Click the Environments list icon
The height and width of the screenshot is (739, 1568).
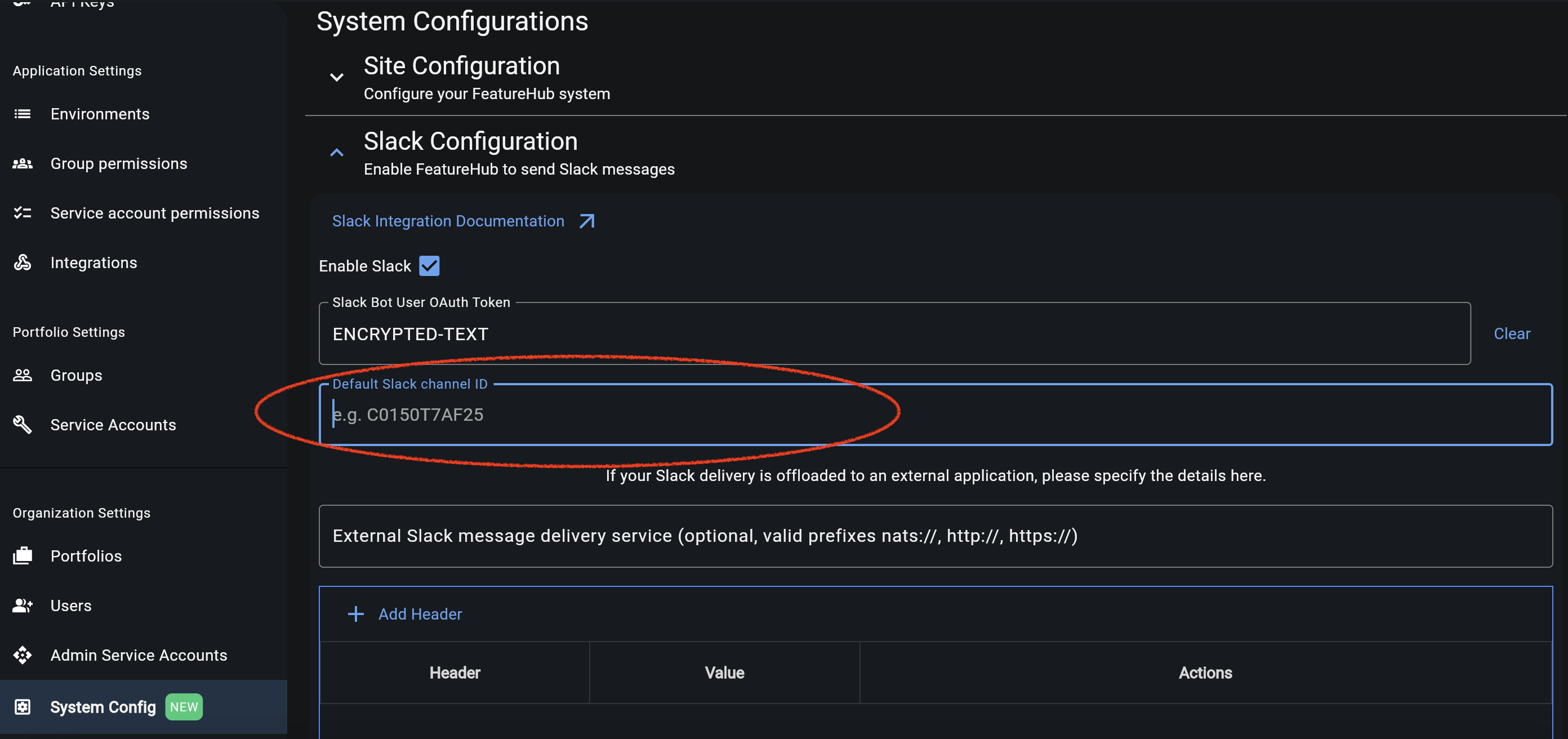click(x=23, y=114)
